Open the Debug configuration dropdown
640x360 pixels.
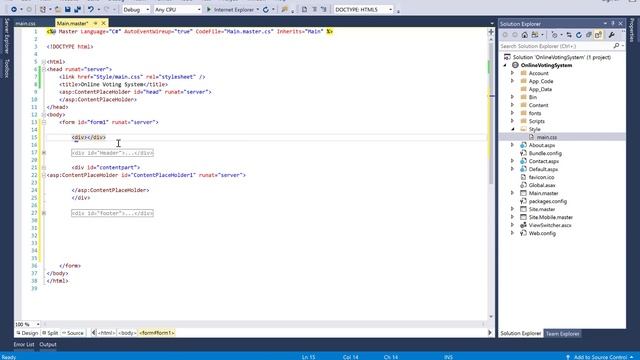point(136,9)
